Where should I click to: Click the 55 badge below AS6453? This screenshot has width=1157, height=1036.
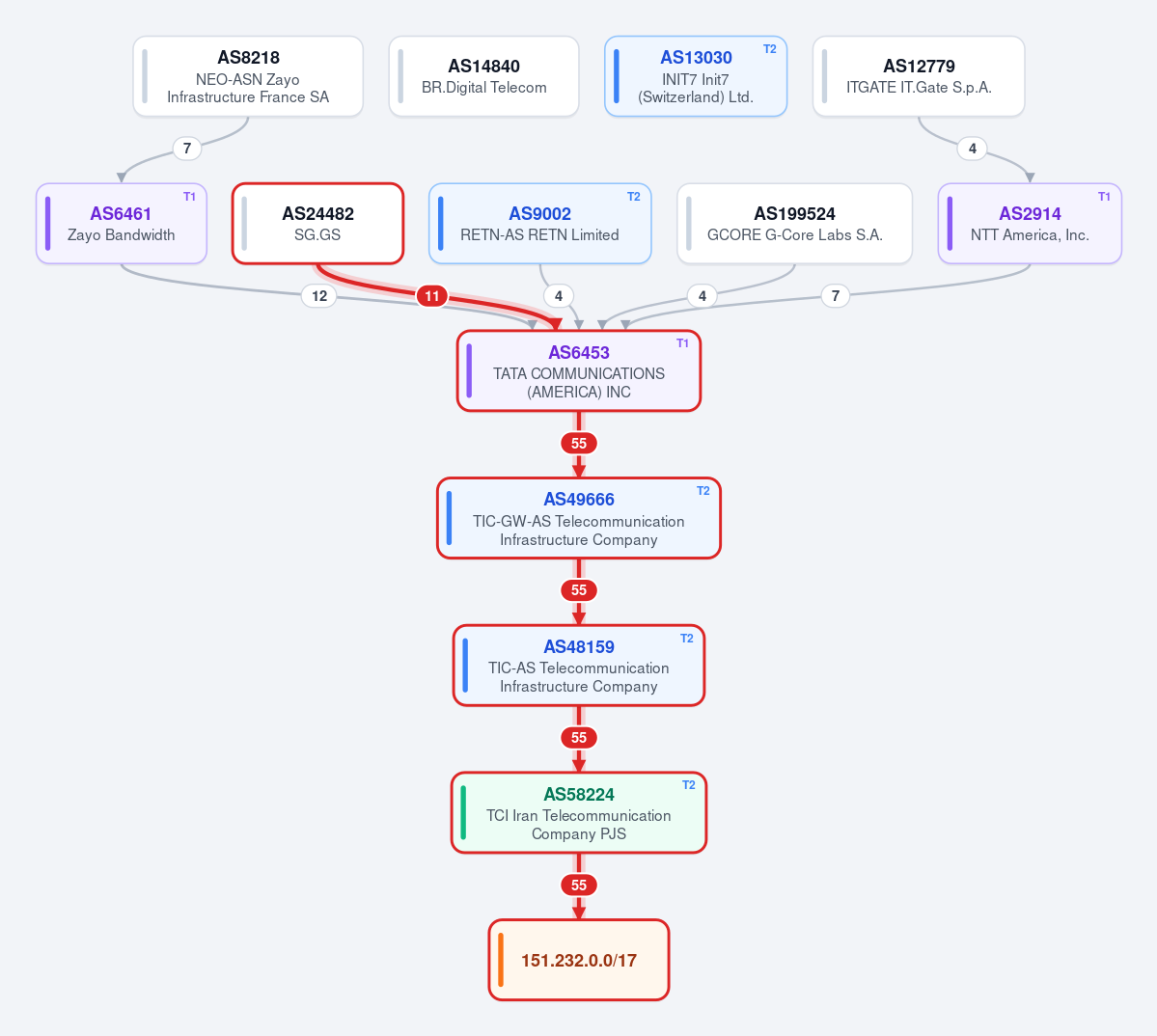579,443
